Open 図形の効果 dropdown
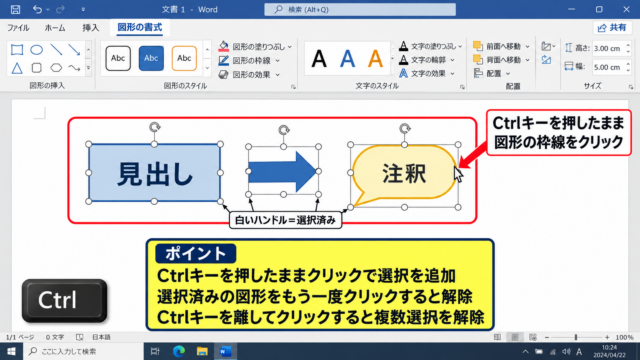Screen dimensions: 640x360 (249, 74)
